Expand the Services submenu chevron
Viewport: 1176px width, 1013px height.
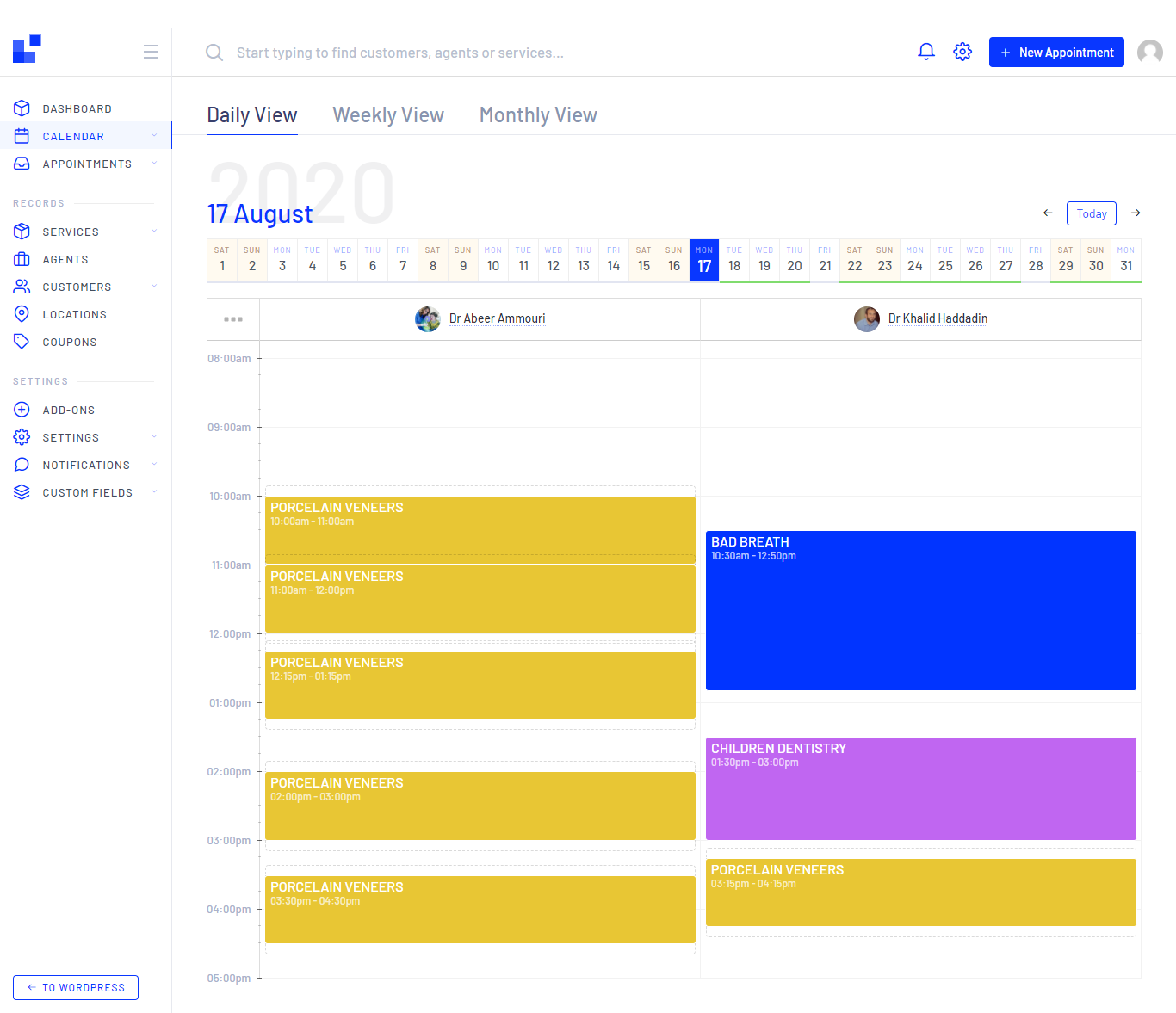[x=154, y=232]
